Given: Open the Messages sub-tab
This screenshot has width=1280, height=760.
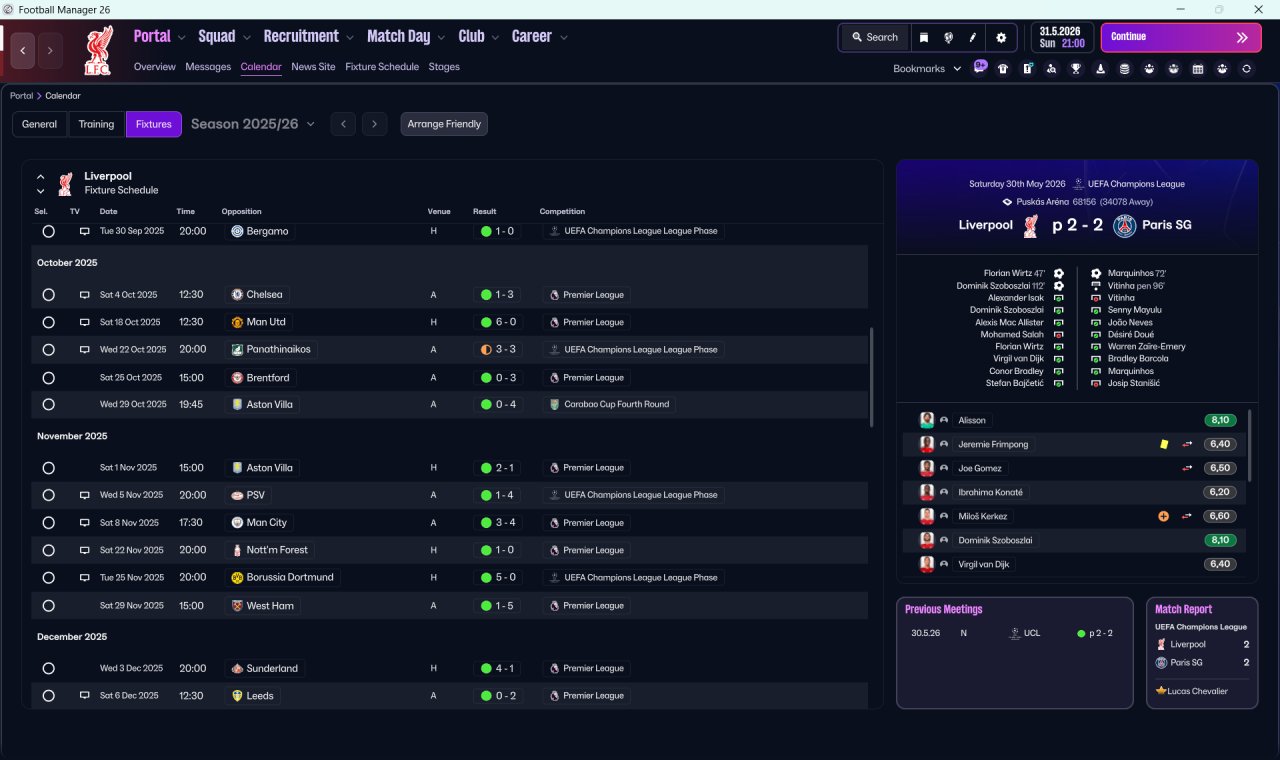Looking at the screenshot, I should [208, 67].
